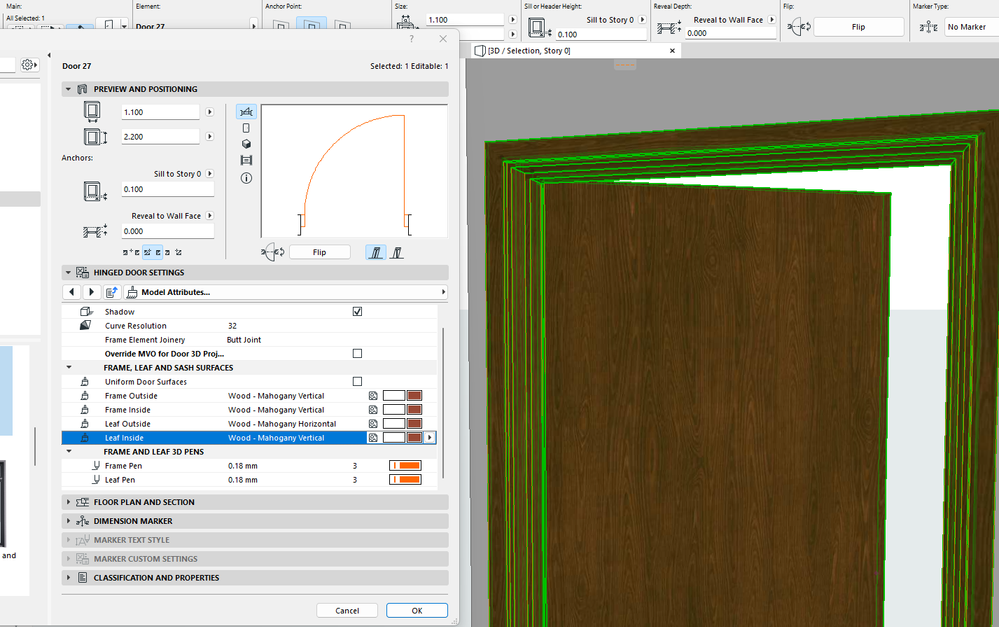Screen dimensions: 999x627
Task: Go to next settings page arrow
Action: click(91, 292)
